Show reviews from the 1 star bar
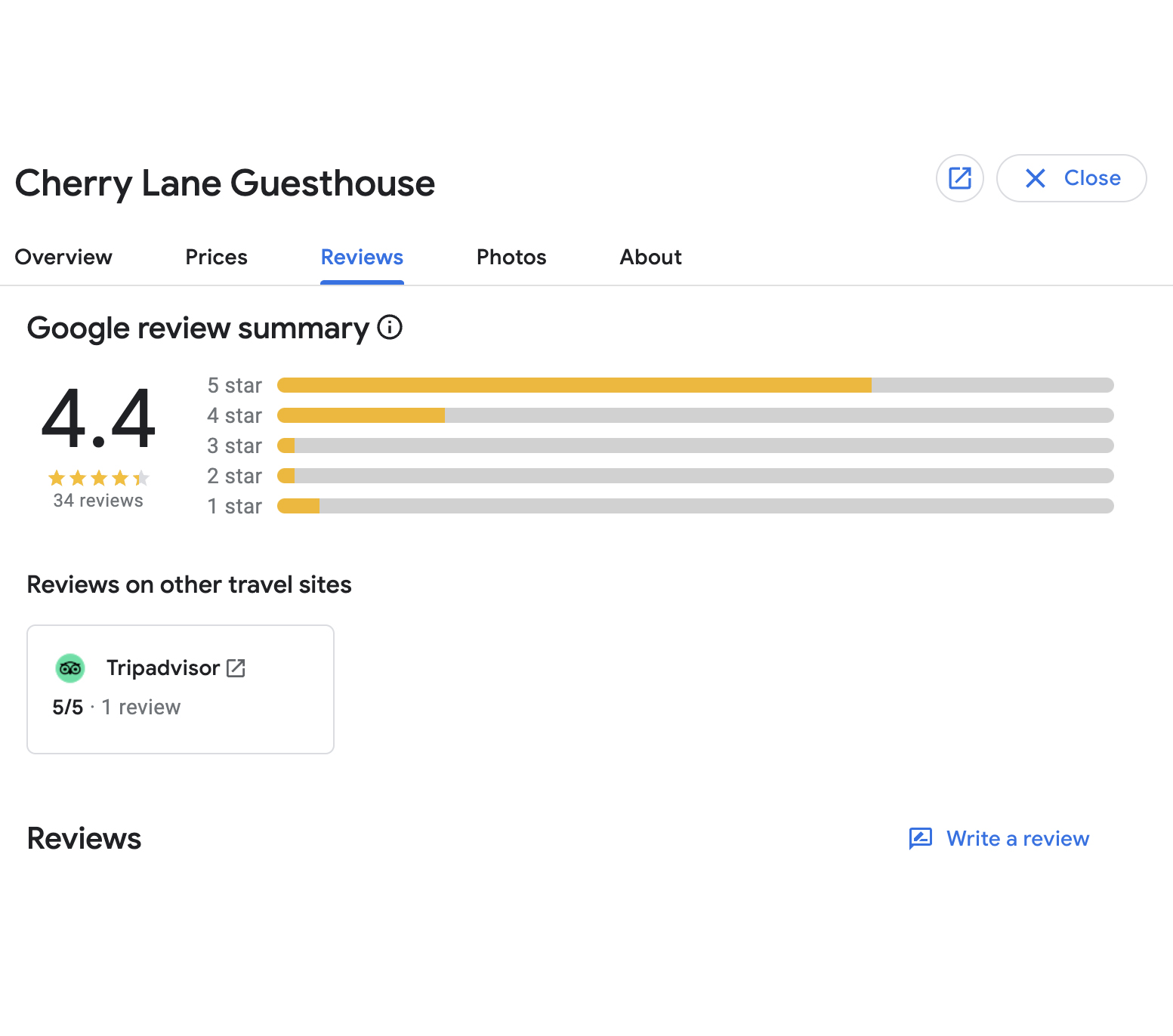 [x=695, y=506]
